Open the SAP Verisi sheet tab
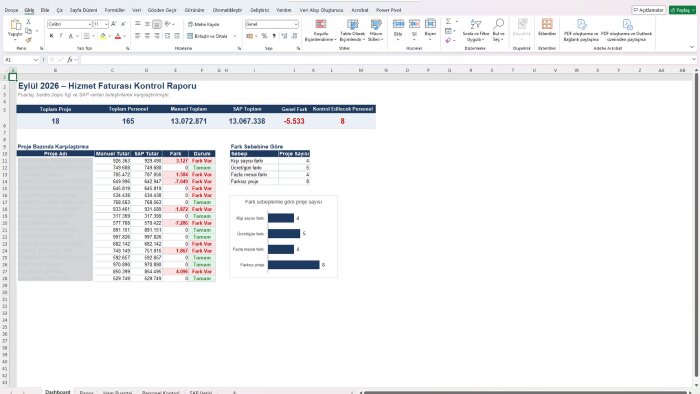700x394 pixels. 200,392
